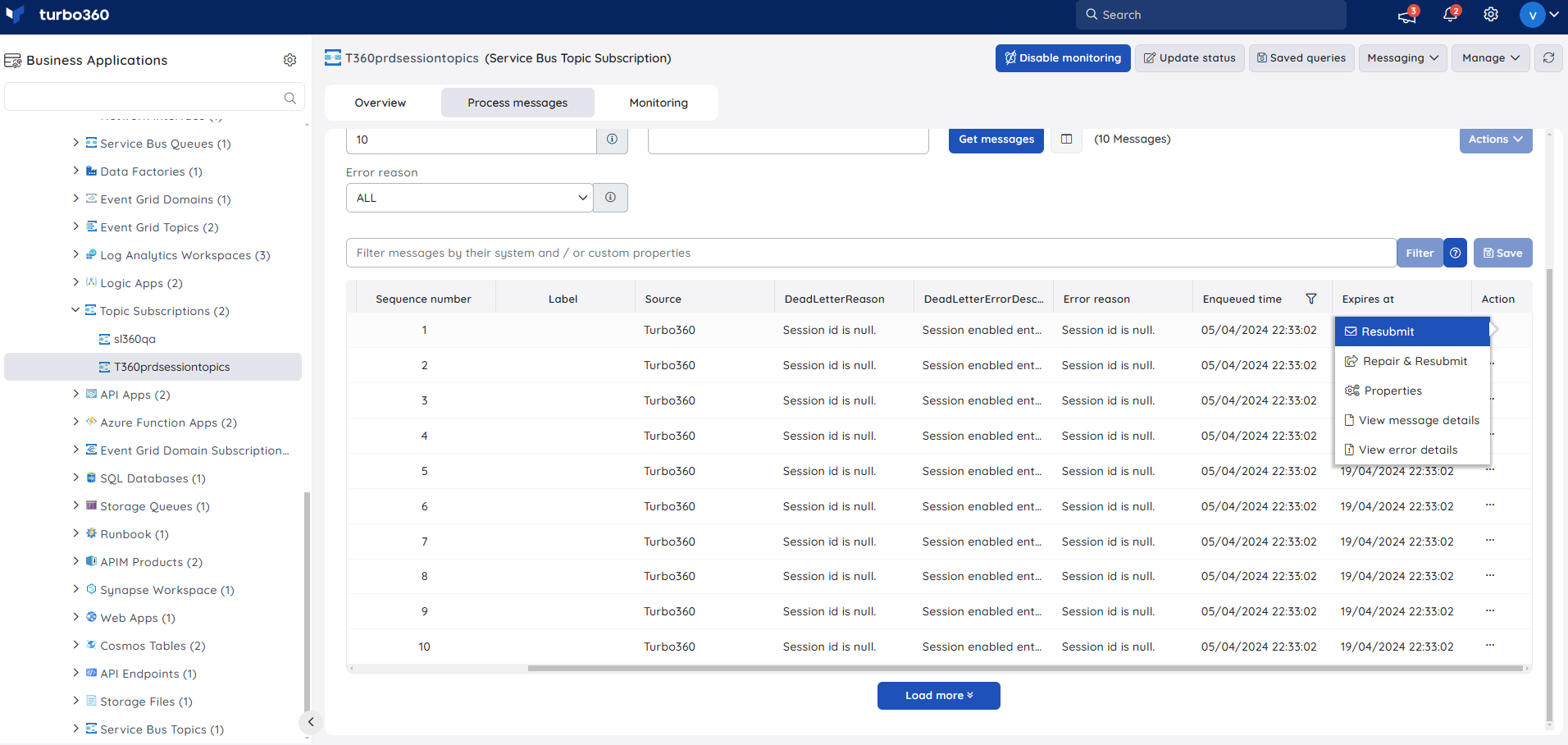Open action ellipsis for sequence number 8
1568x745 pixels.
tap(1489, 575)
